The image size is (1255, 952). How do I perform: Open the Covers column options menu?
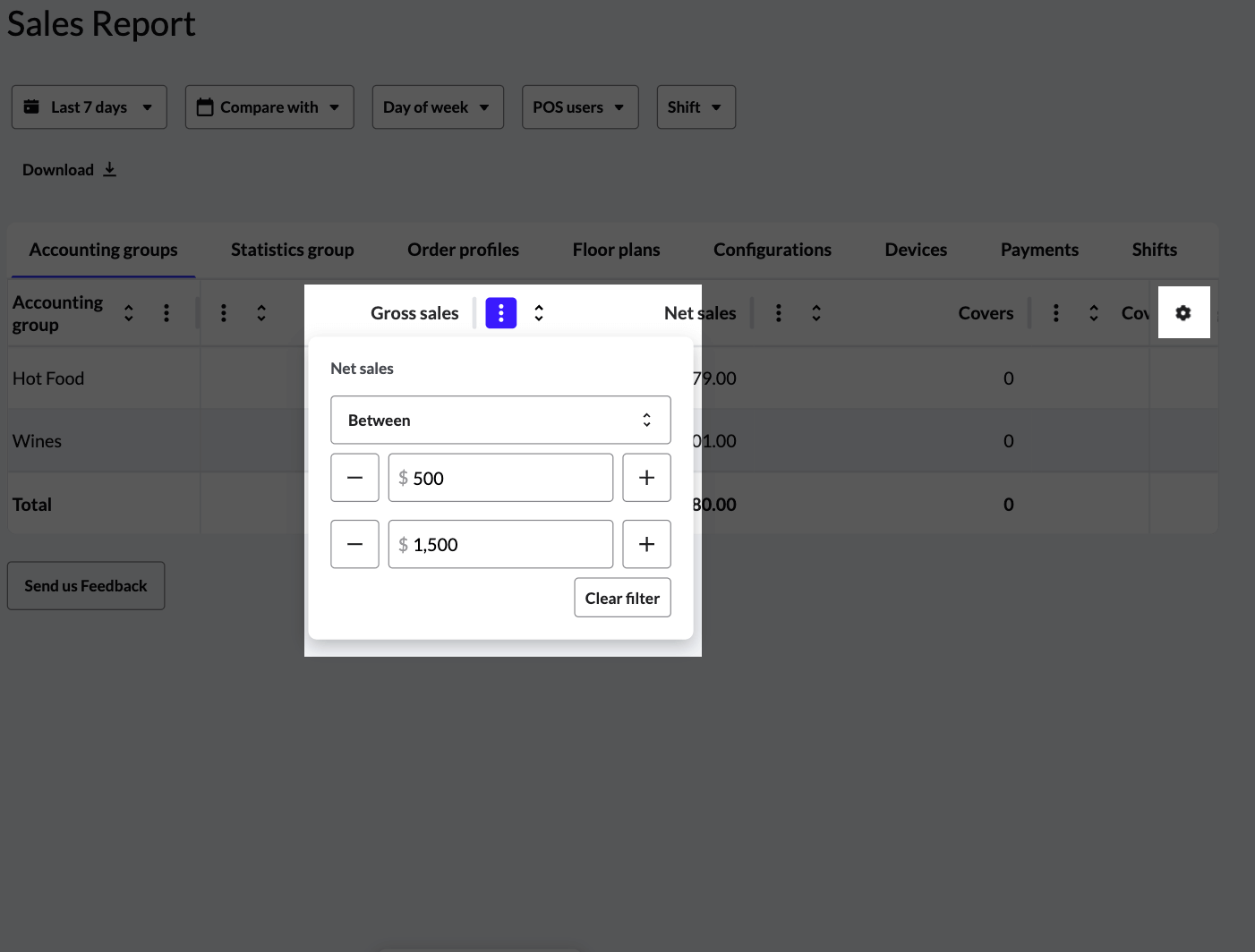[1056, 312]
